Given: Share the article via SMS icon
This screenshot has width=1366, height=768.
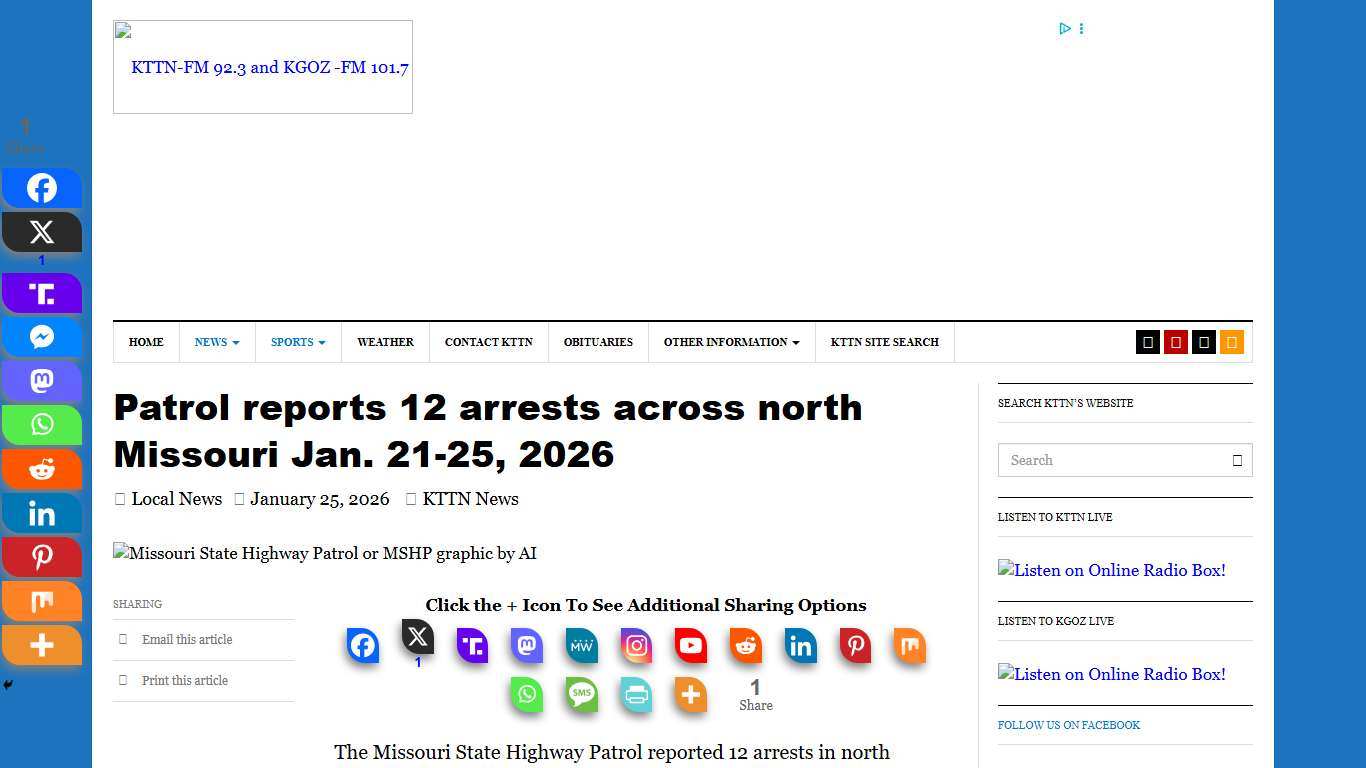Looking at the screenshot, I should point(581,694).
